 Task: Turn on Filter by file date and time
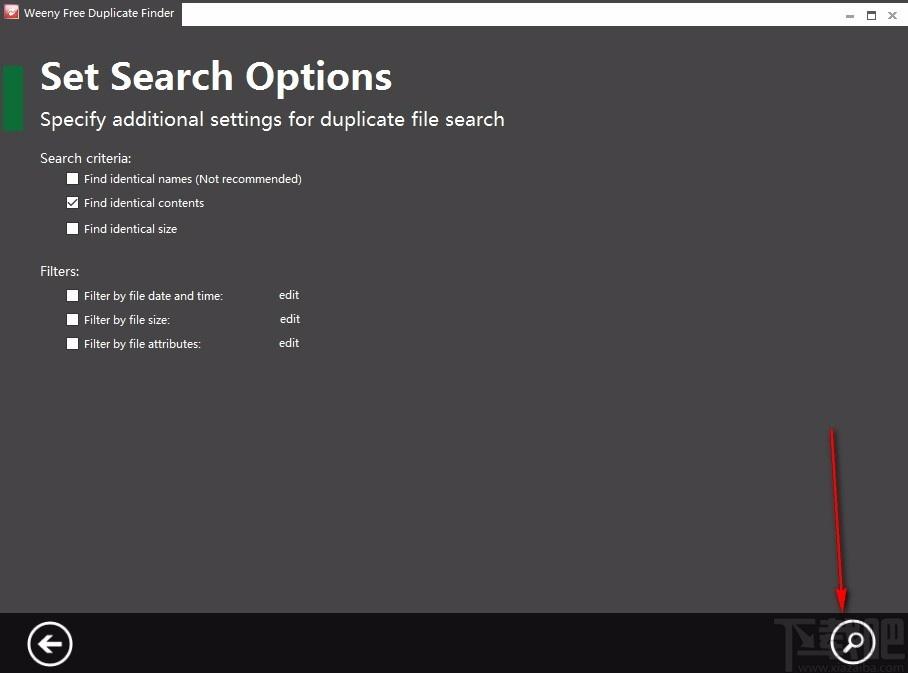(x=72, y=296)
